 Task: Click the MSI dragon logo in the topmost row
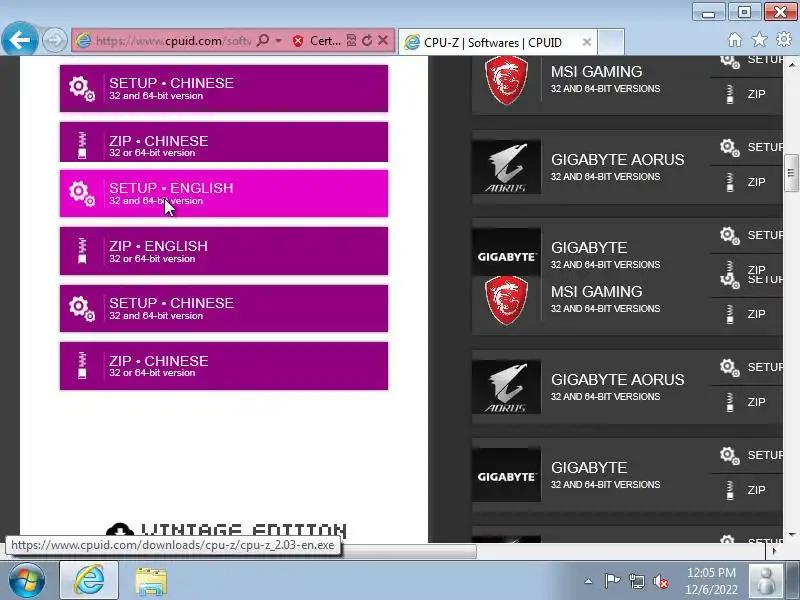tap(506, 80)
